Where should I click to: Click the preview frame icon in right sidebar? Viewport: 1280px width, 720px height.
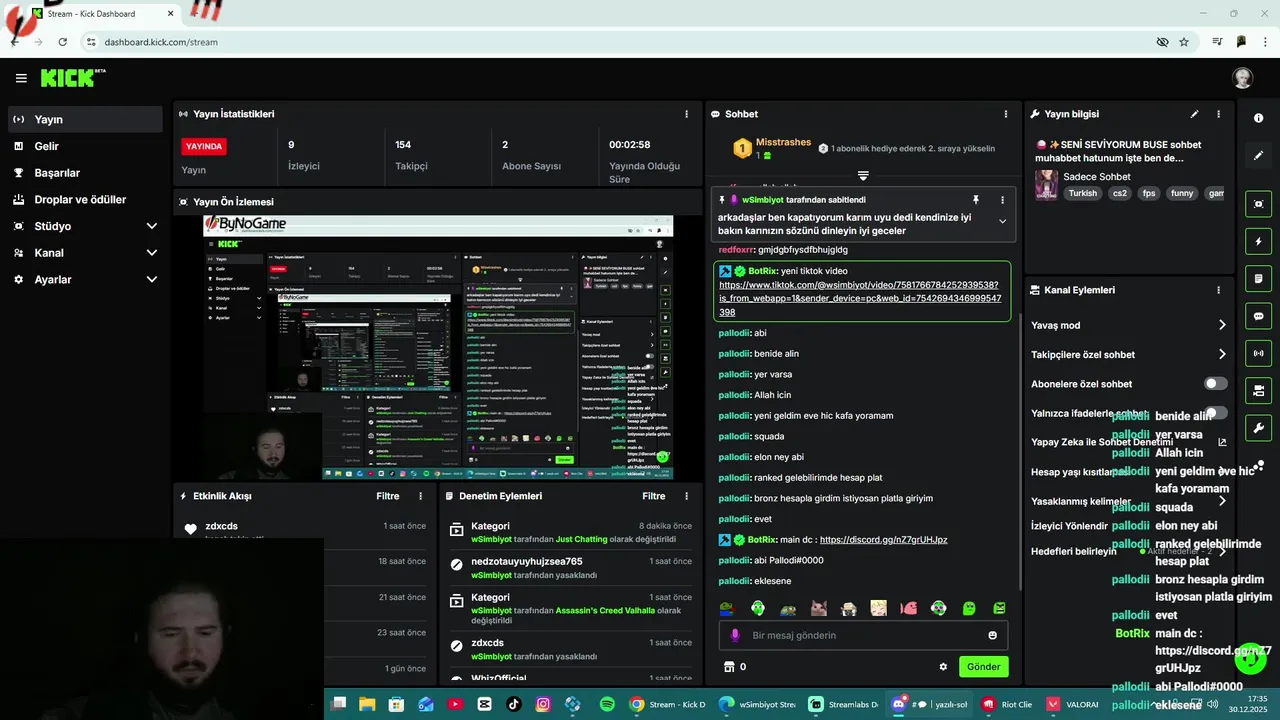pyautogui.click(x=1258, y=204)
